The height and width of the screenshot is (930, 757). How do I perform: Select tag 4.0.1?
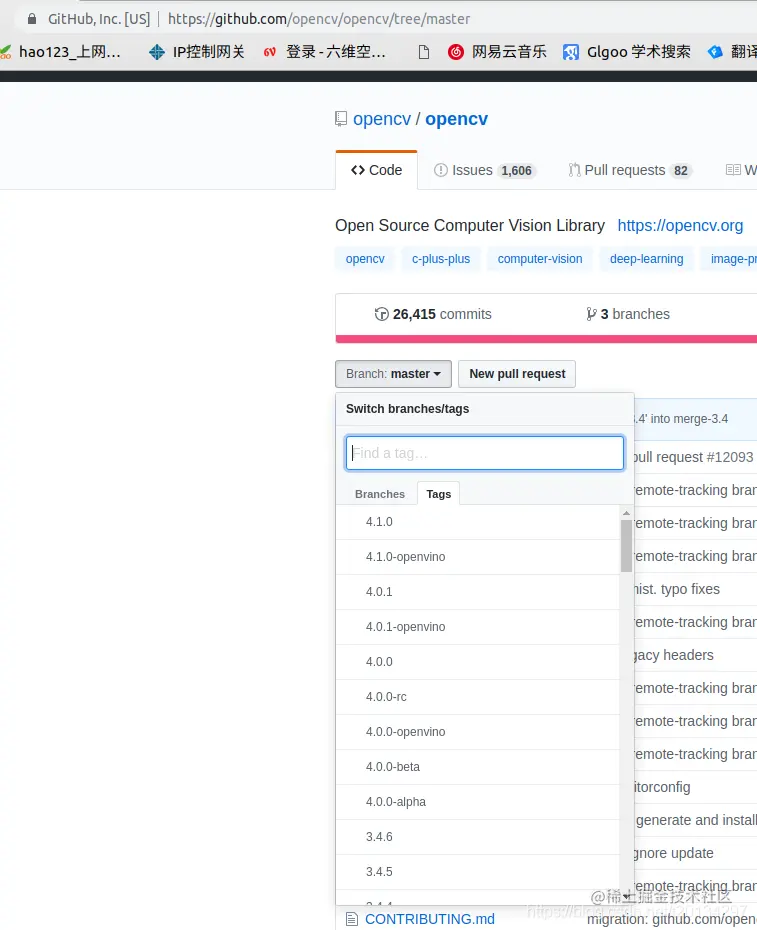478,592
